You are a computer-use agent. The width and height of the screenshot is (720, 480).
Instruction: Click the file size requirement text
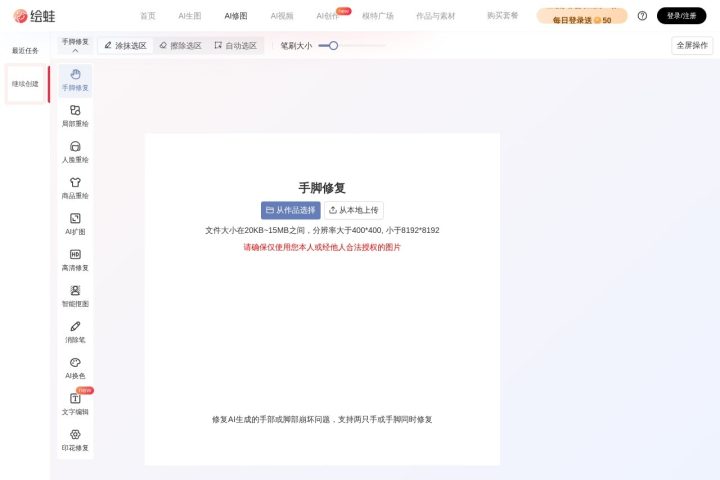322,230
